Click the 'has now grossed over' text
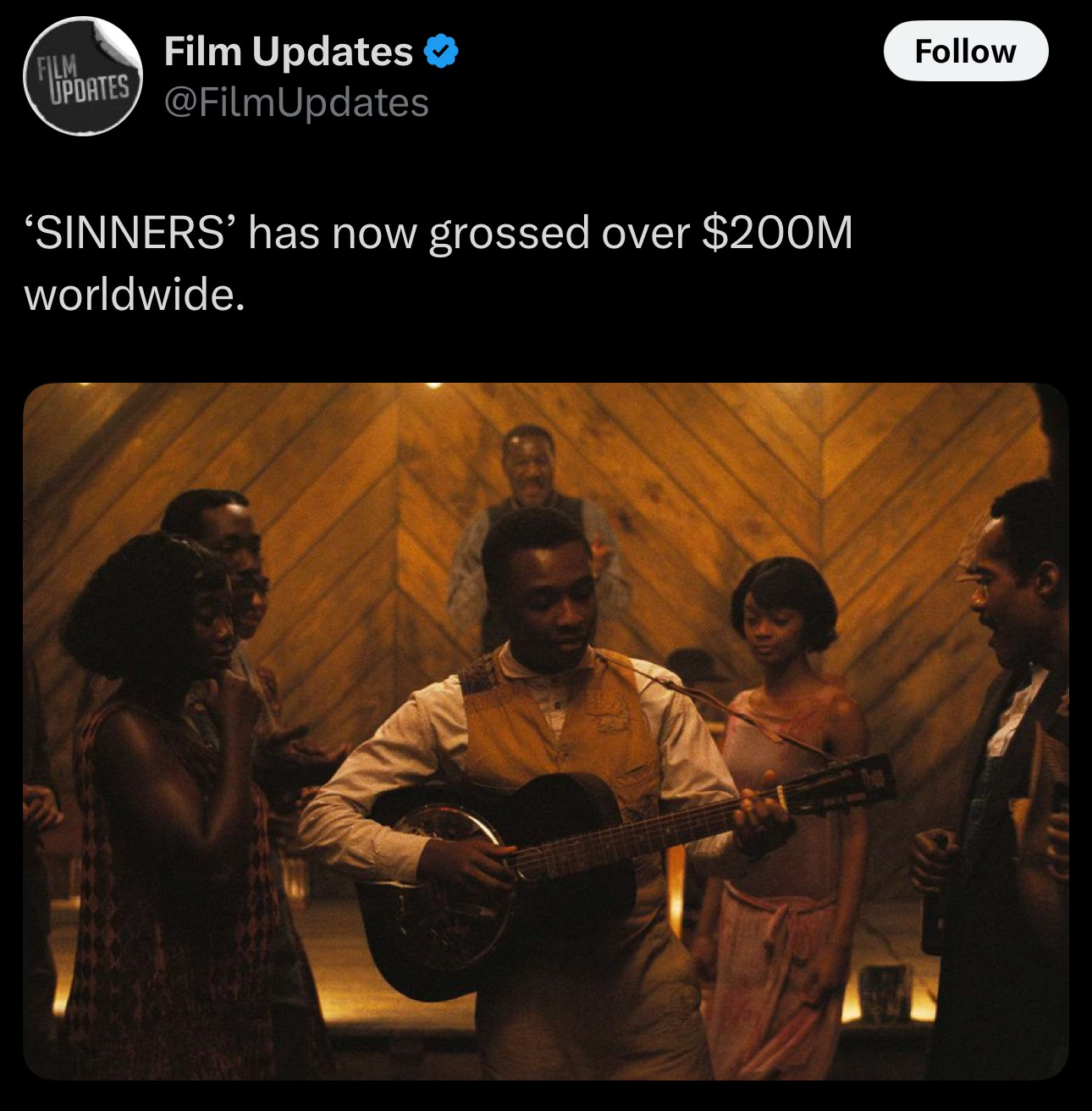 [x=472, y=233]
